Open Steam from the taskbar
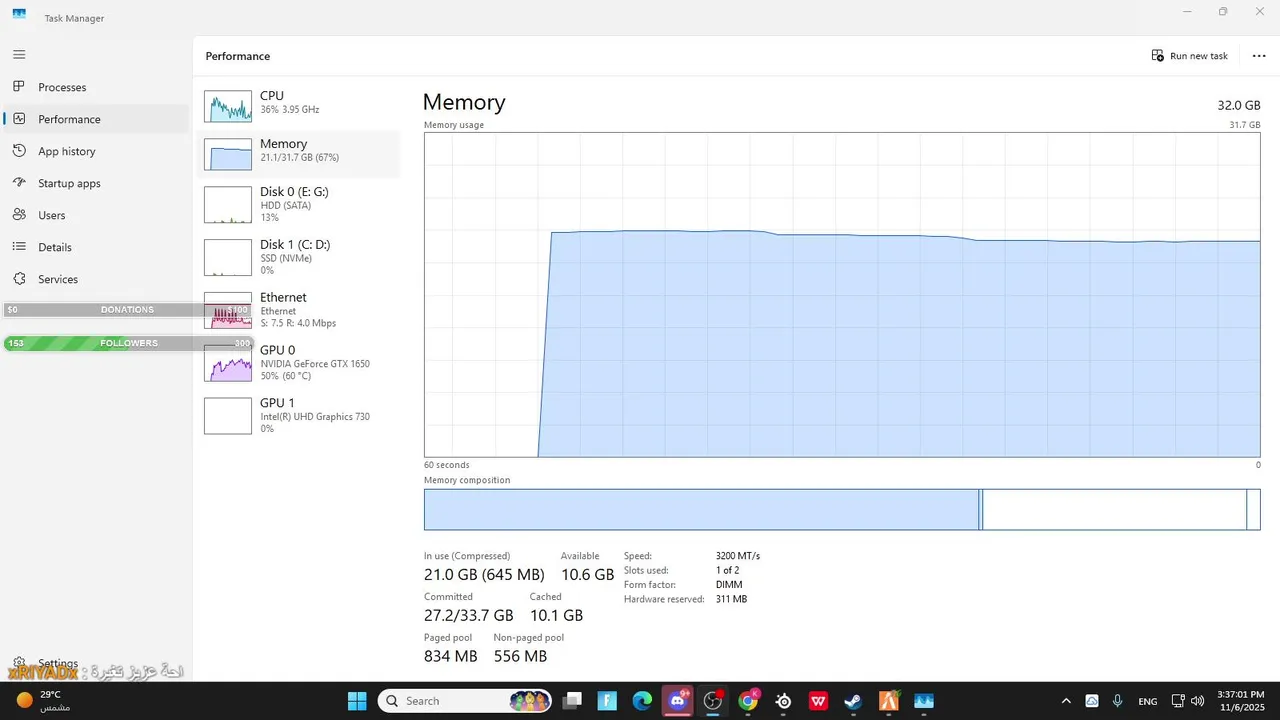This screenshot has height=720, width=1280. pos(853,701)
